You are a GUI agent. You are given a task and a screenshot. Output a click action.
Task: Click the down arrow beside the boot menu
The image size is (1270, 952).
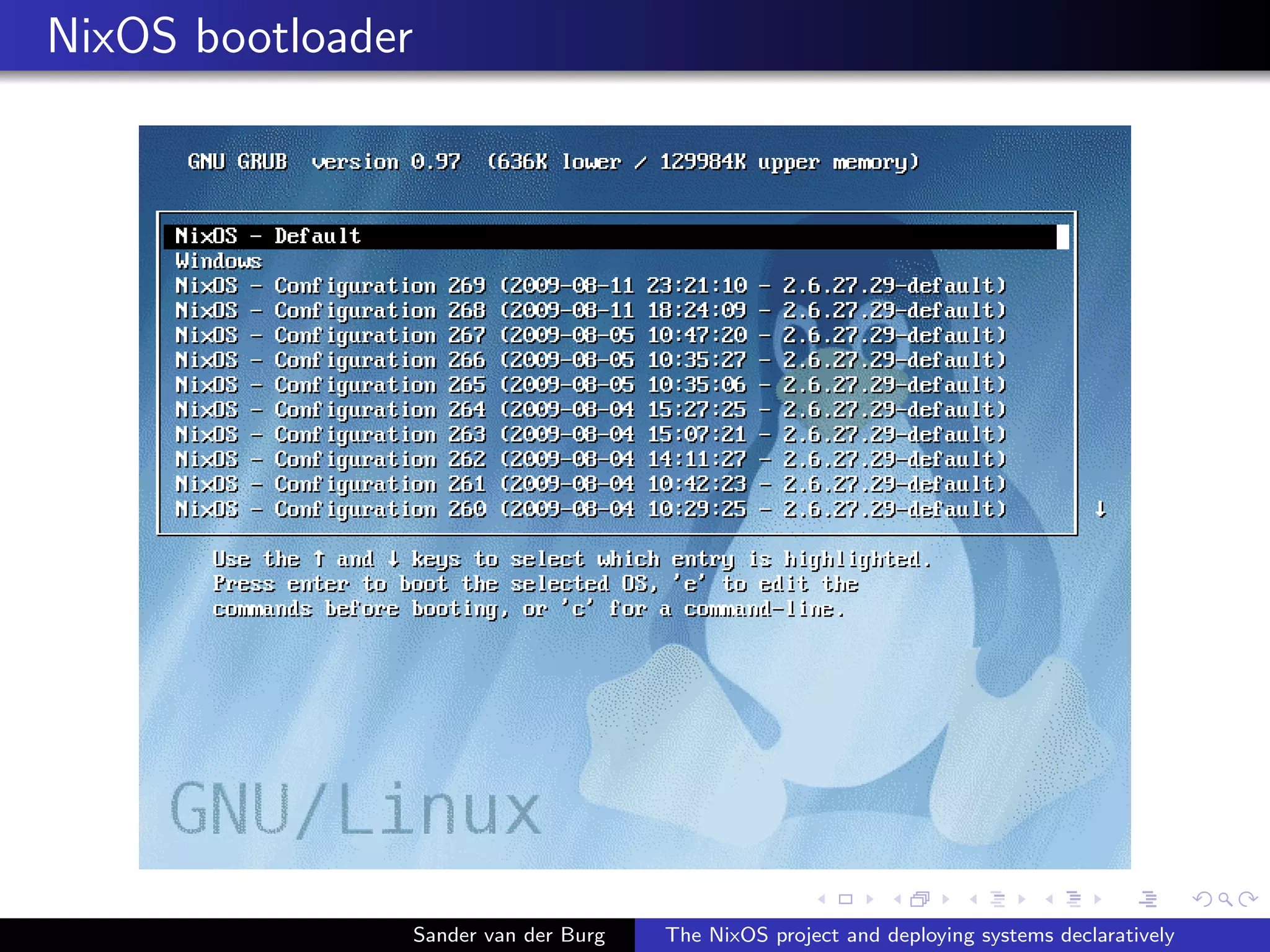point(1101,509)
